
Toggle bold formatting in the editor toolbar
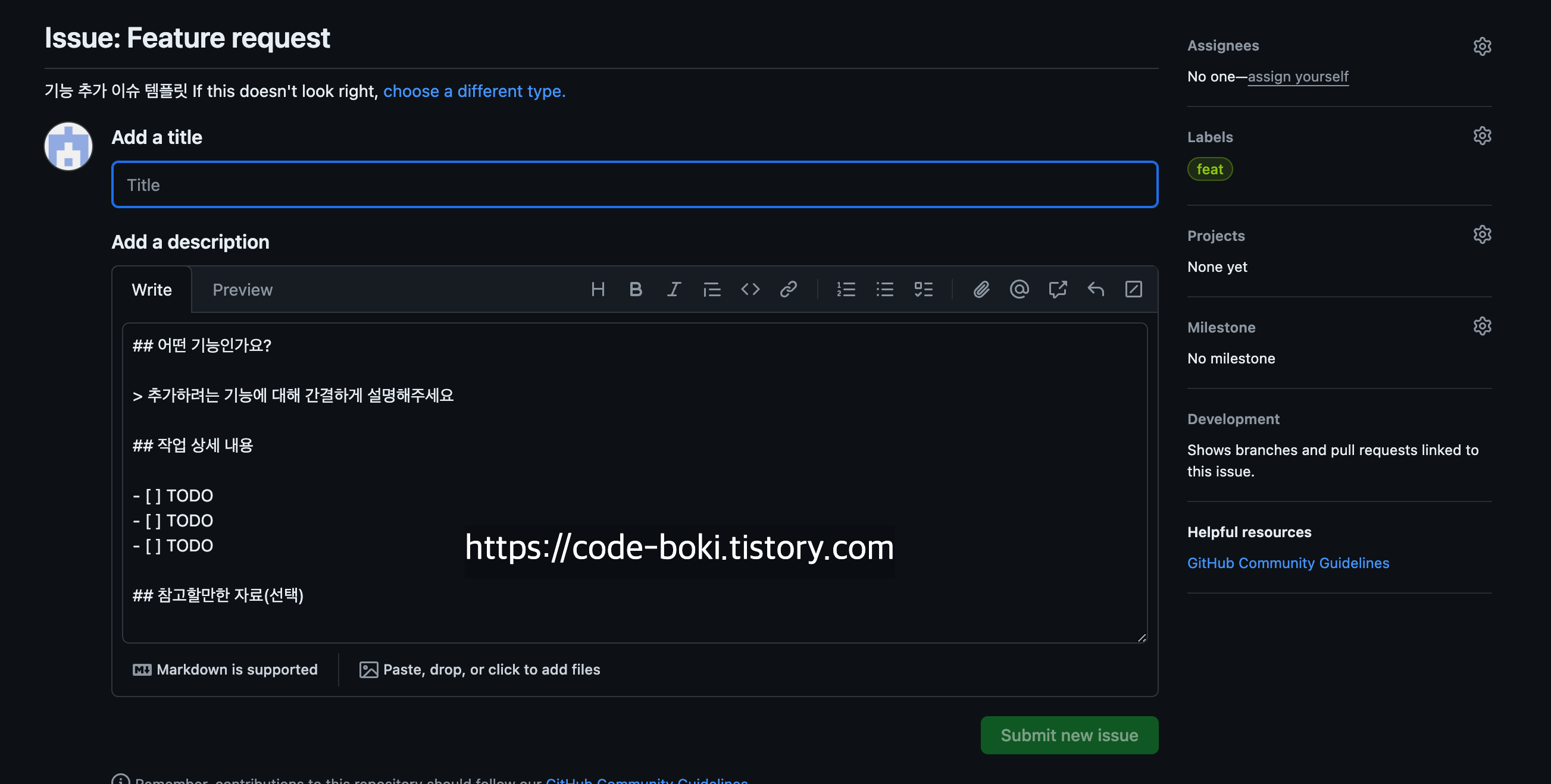click(635, 290)
